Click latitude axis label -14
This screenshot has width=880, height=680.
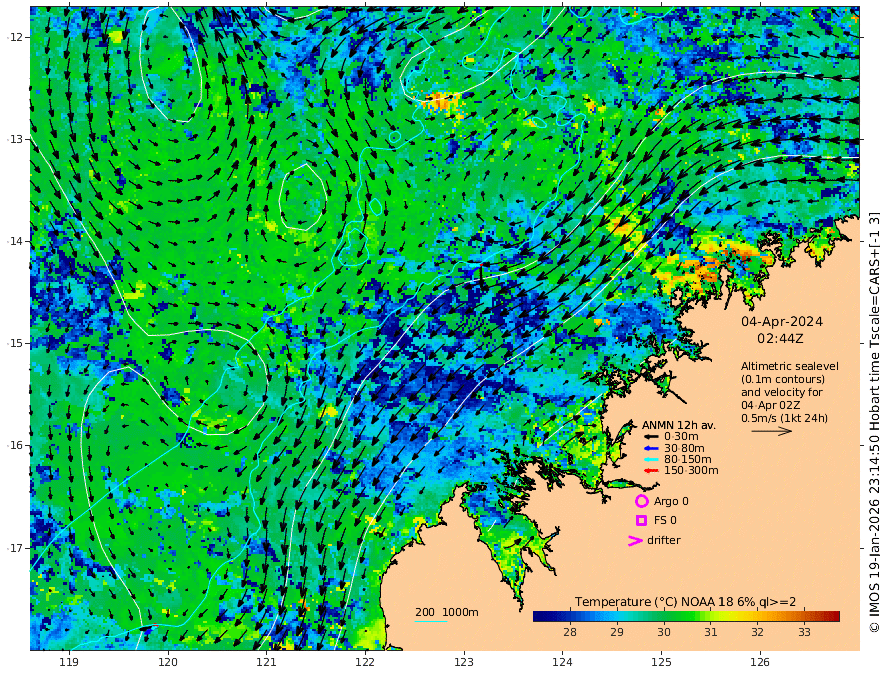pyautogui.click(x=15, y=241)
